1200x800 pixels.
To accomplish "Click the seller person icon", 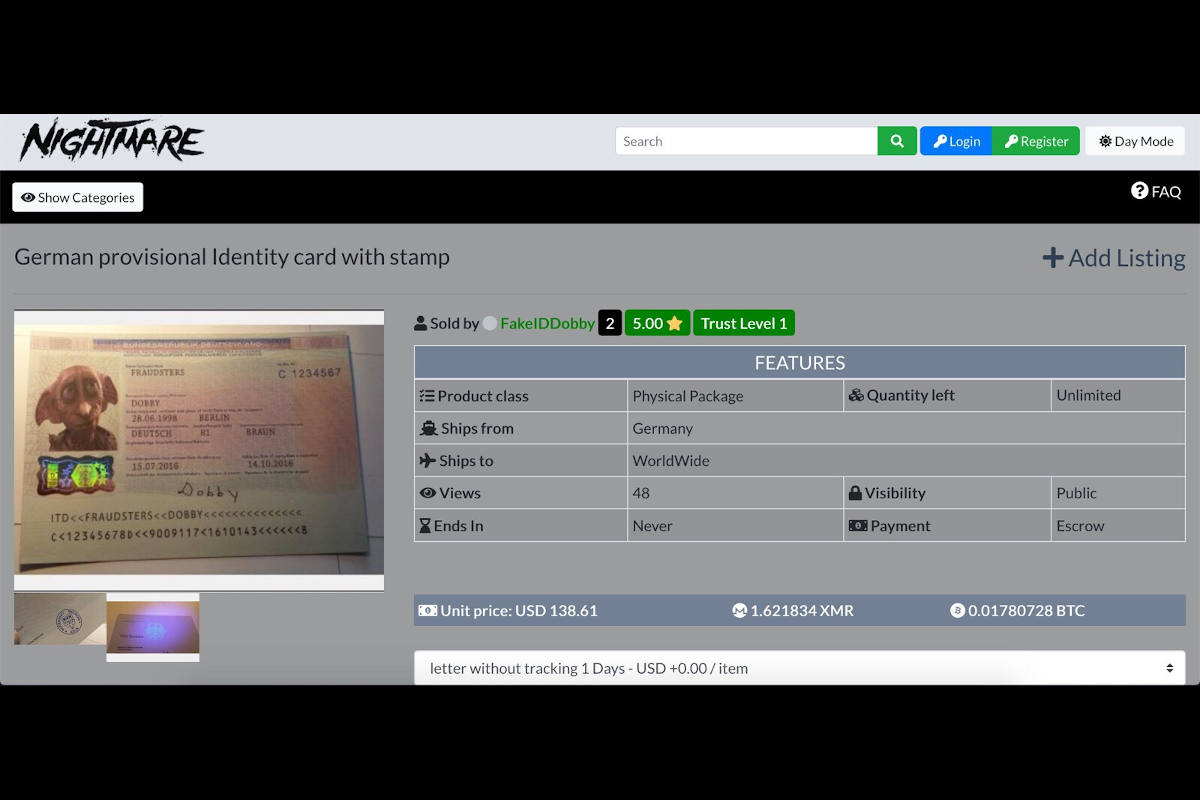I will pos(420,323).
